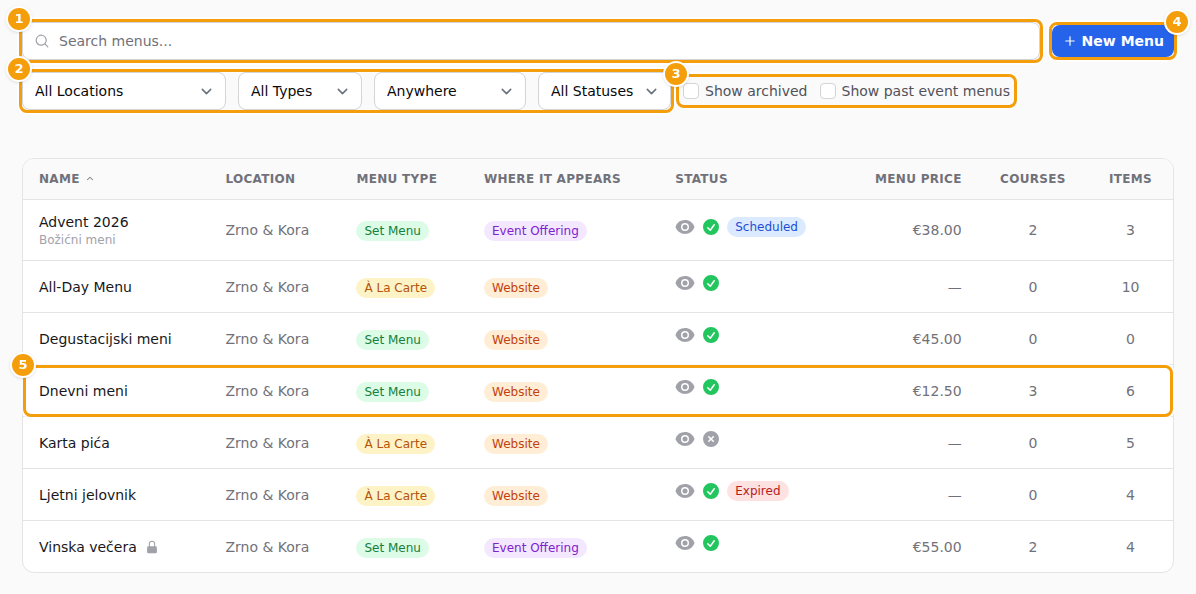Open the Vinska večera entry
This screenshot has height=594, width=1196.
click(x=88, y=547)
